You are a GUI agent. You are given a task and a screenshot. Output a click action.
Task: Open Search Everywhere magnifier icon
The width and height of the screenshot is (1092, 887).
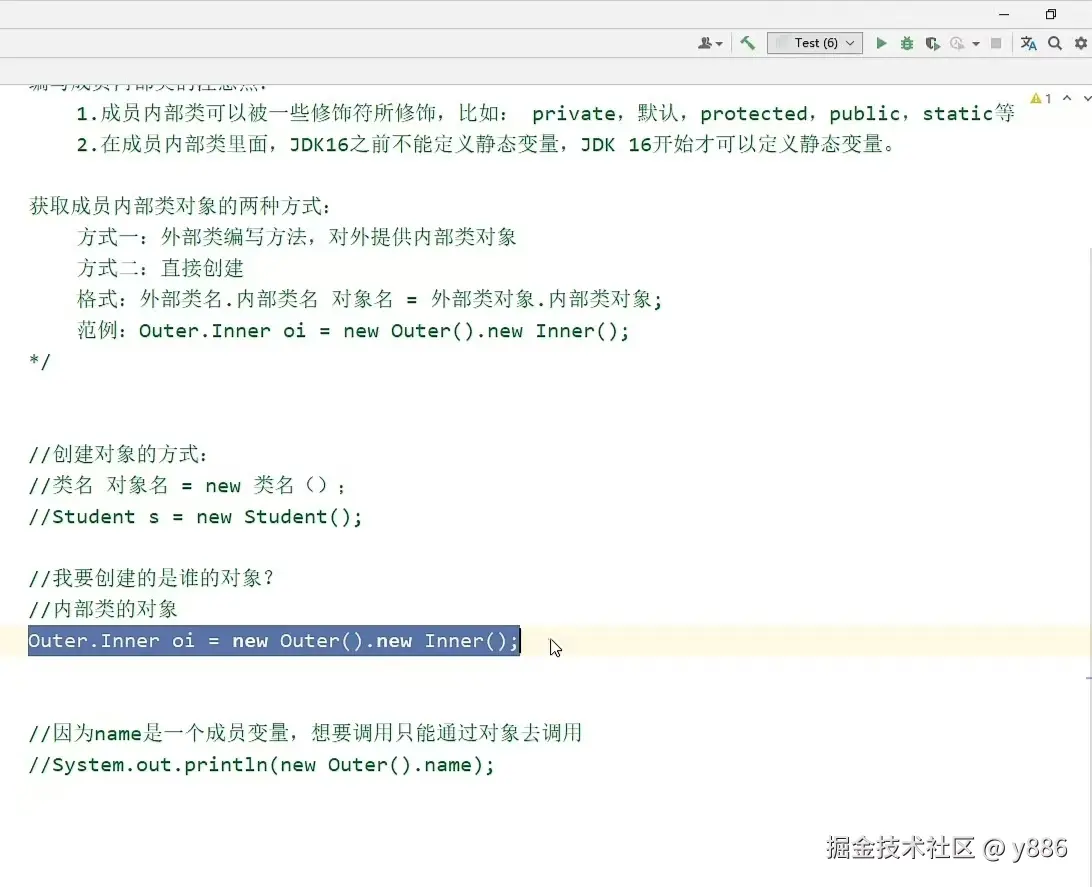1054,44
